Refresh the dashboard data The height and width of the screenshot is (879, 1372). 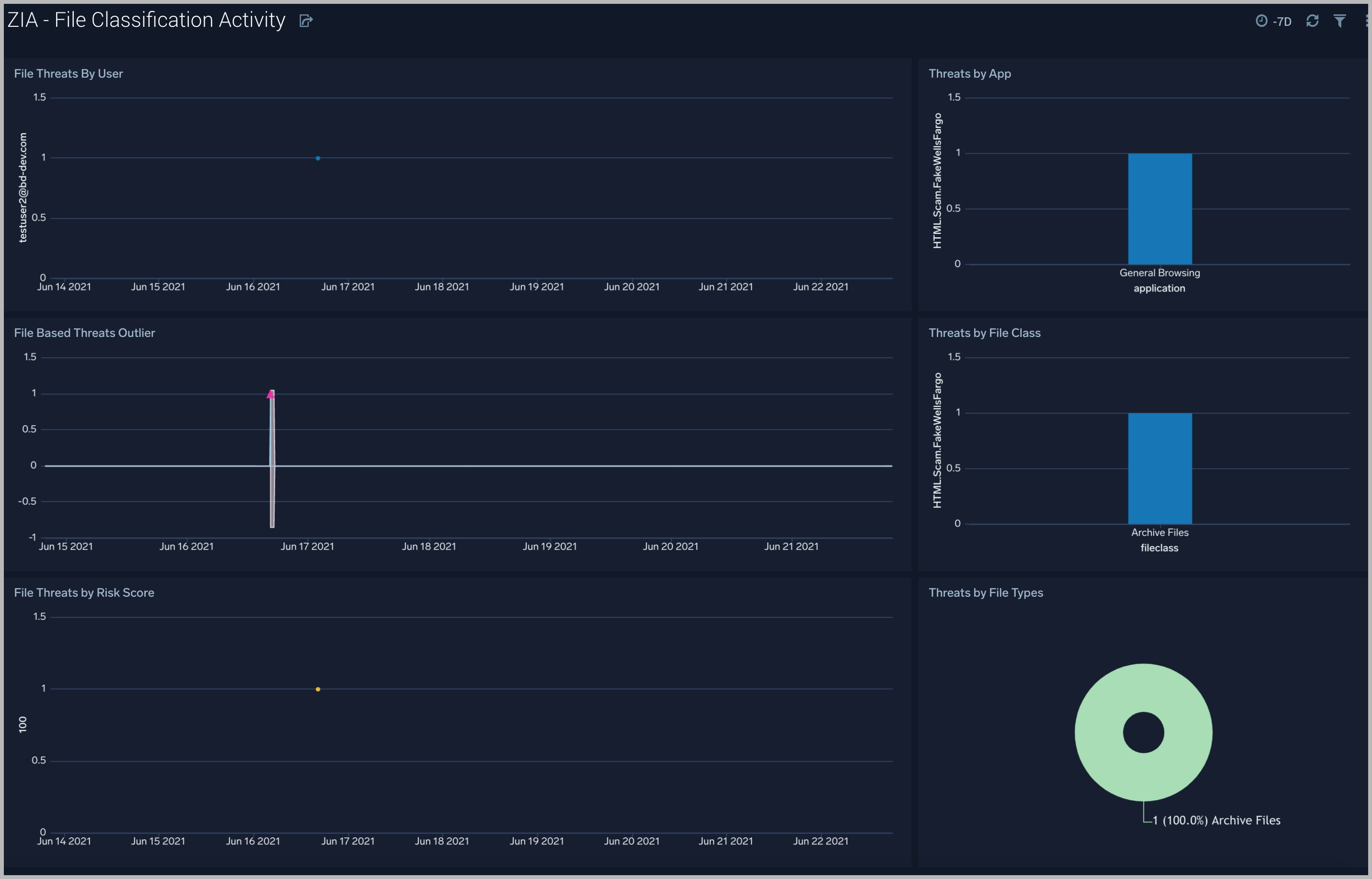pyautogui.click(x=1313, y=21)
